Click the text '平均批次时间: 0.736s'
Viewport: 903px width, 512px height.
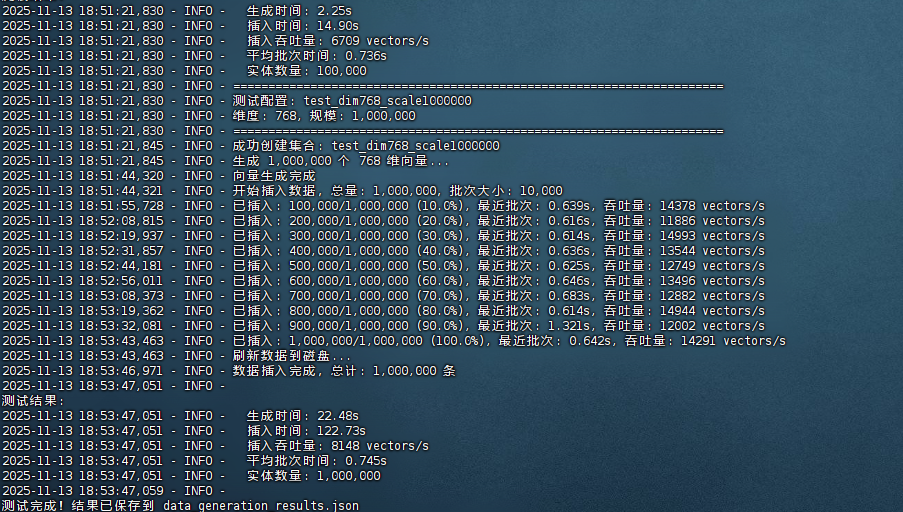click(x=317, y=56)
